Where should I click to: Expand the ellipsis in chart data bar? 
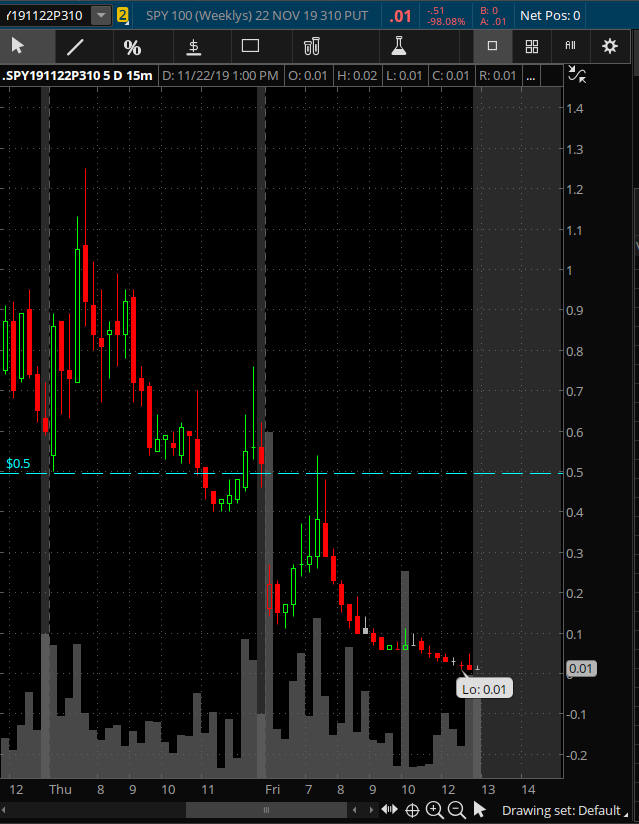(531, 76)
